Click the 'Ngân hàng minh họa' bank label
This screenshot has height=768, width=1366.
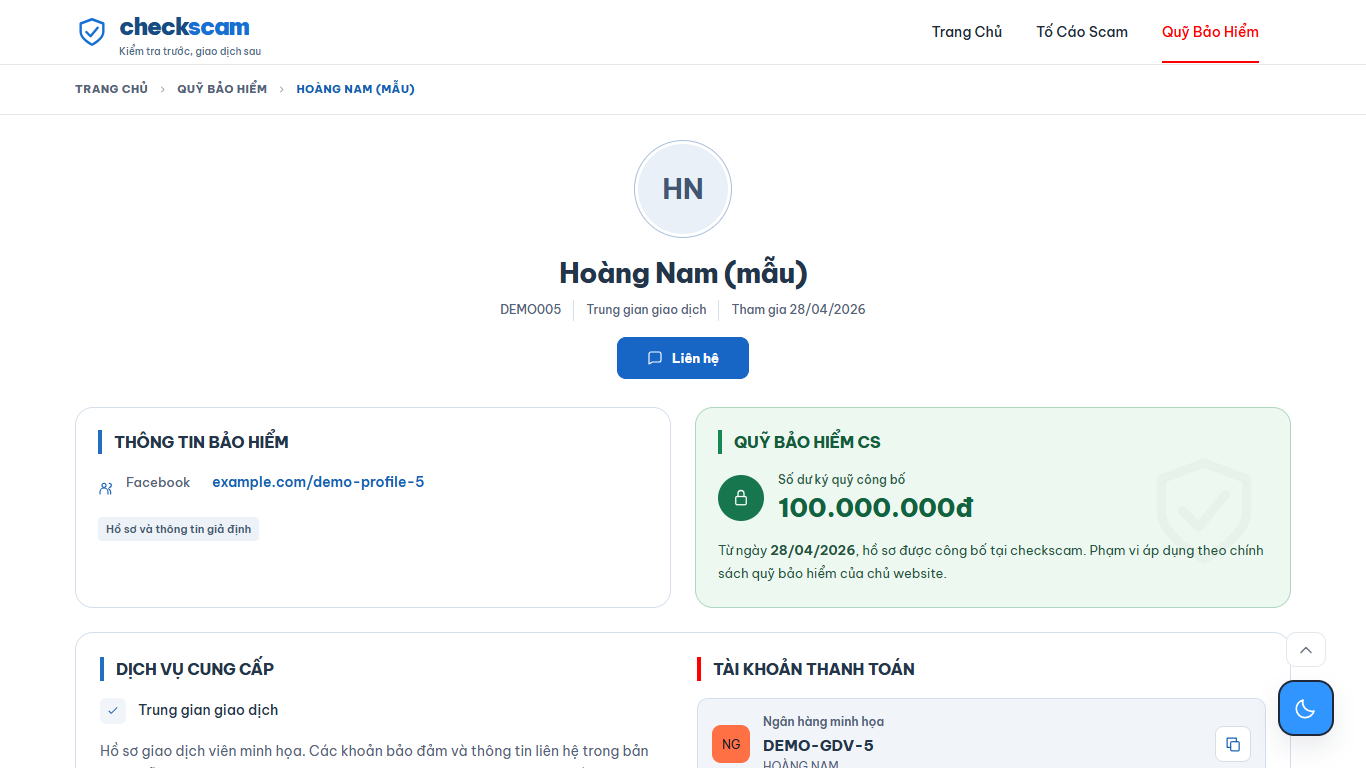point(823,722)
